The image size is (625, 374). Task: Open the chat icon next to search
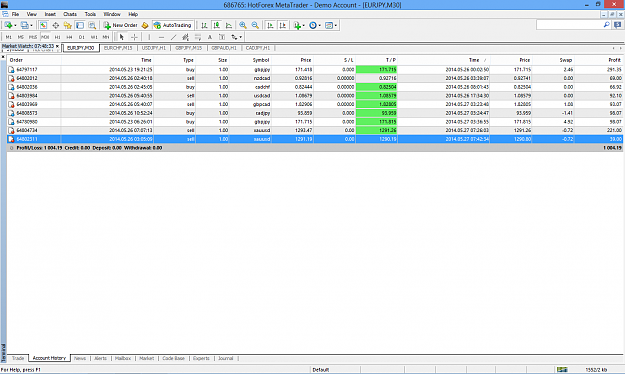coord(617,25)
